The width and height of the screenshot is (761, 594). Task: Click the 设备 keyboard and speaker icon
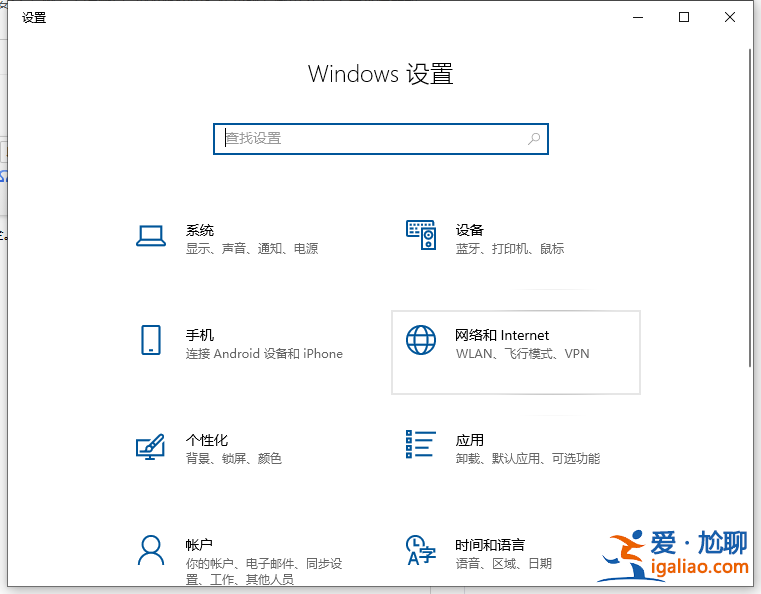pyautogui.click(x=421, y=235)
